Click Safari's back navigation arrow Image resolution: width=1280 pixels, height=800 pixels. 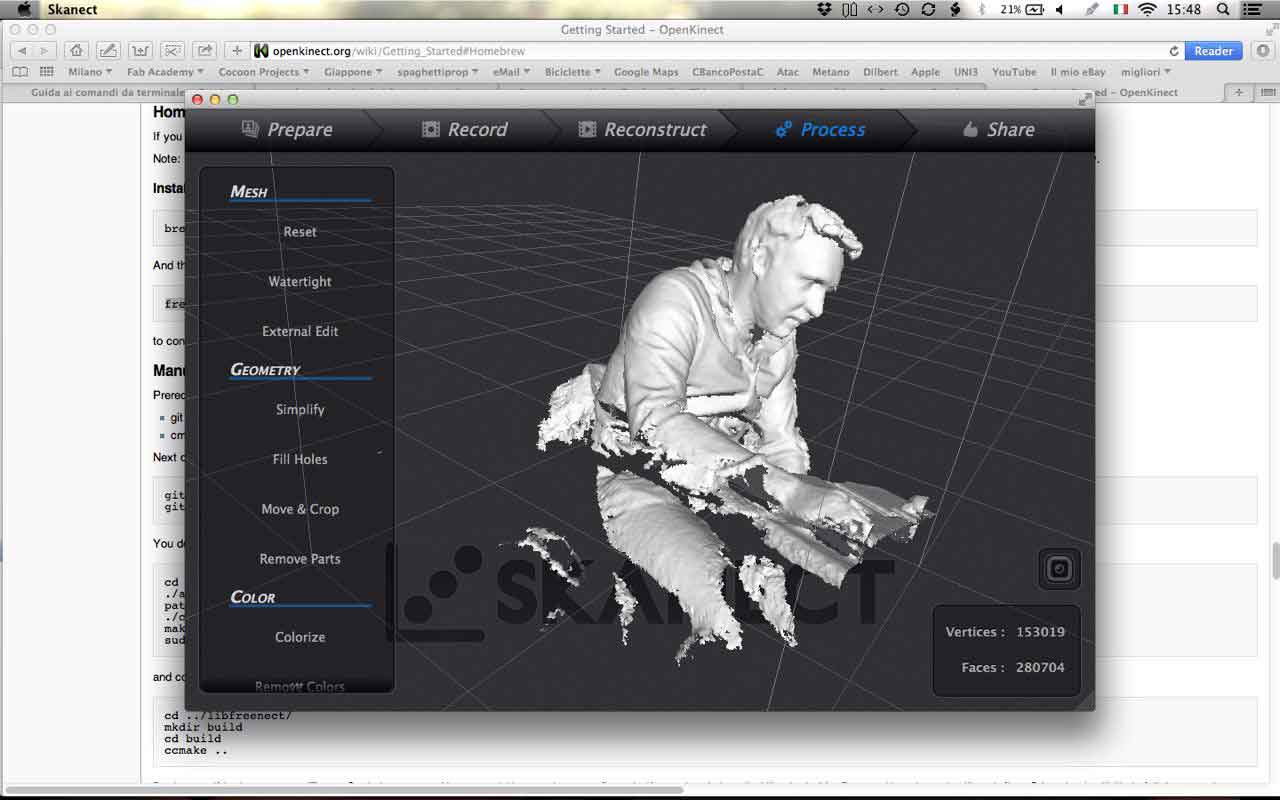[22, 50]
